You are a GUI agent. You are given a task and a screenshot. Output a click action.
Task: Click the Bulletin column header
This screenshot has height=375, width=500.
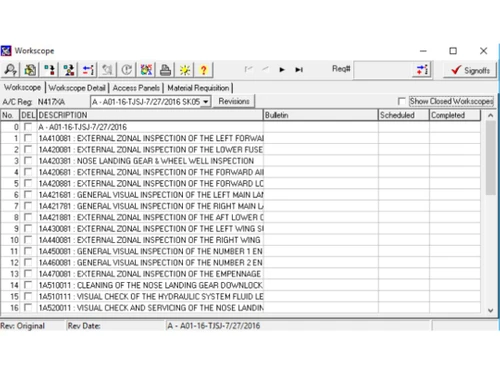point(321,115)
